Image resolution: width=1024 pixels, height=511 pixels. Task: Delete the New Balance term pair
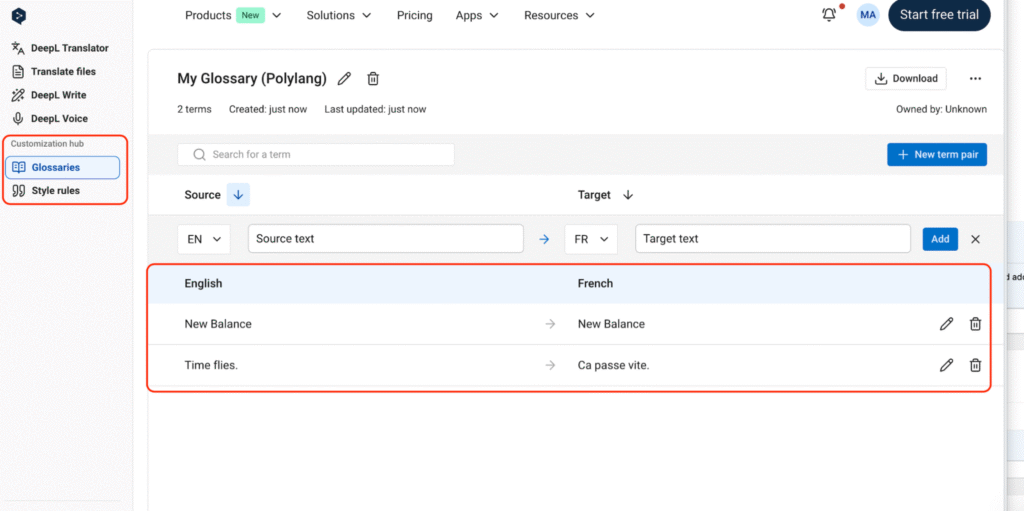975,323
